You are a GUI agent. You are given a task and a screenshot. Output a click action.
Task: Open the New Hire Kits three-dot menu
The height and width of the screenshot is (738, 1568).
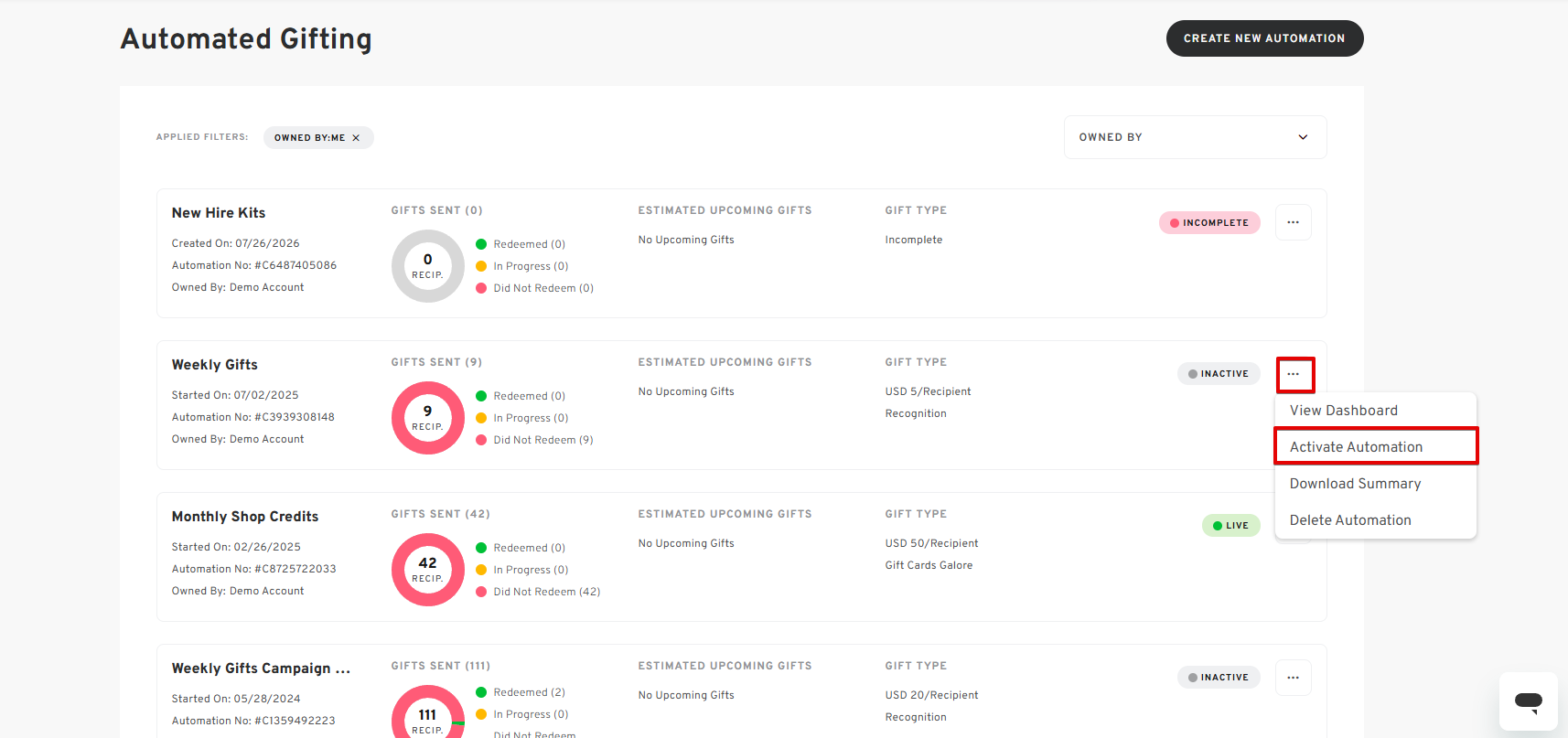point(1293,222)
